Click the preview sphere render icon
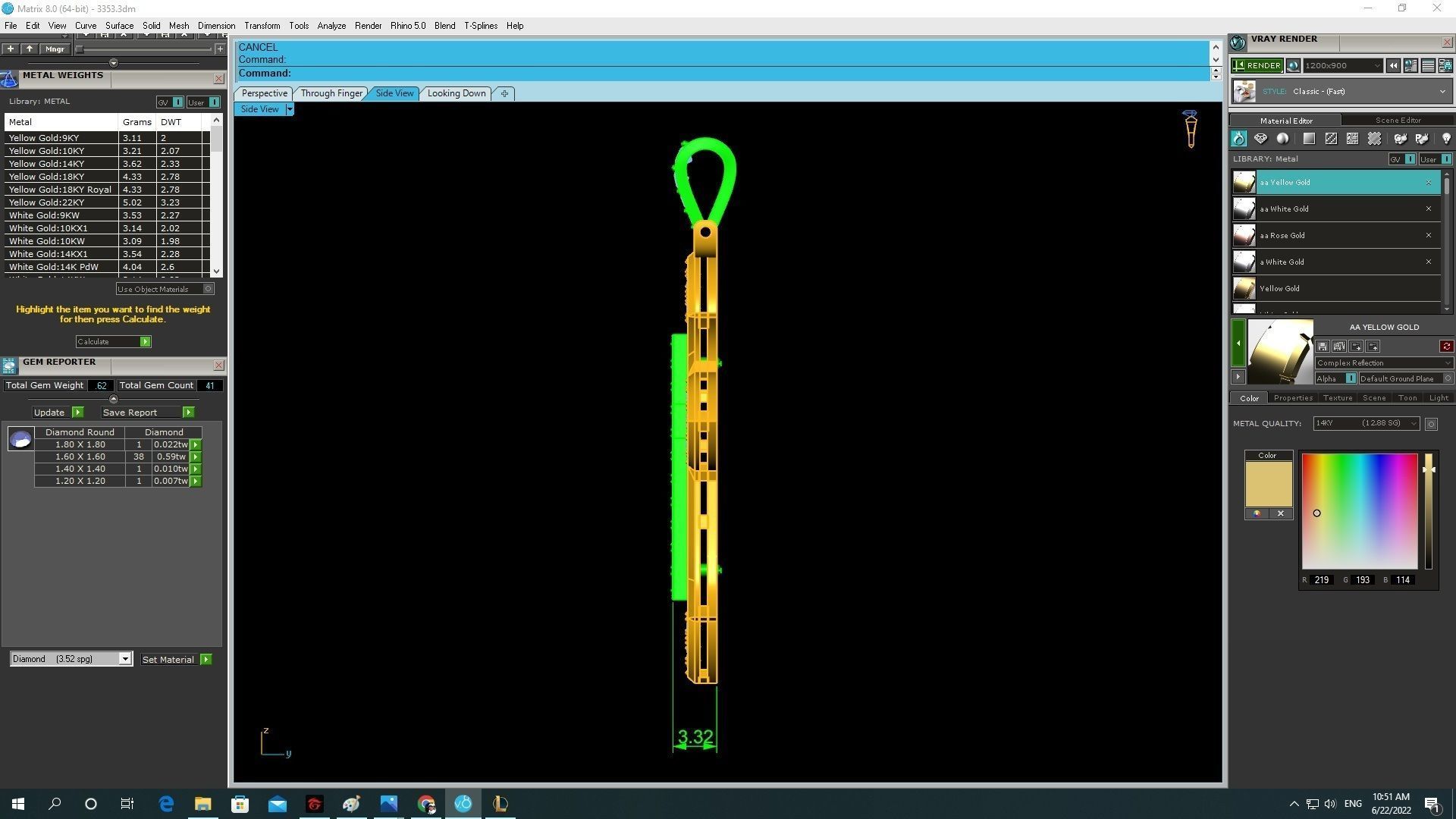The width and height of the screenshot is (1456, 819). tap(1294, 66)
